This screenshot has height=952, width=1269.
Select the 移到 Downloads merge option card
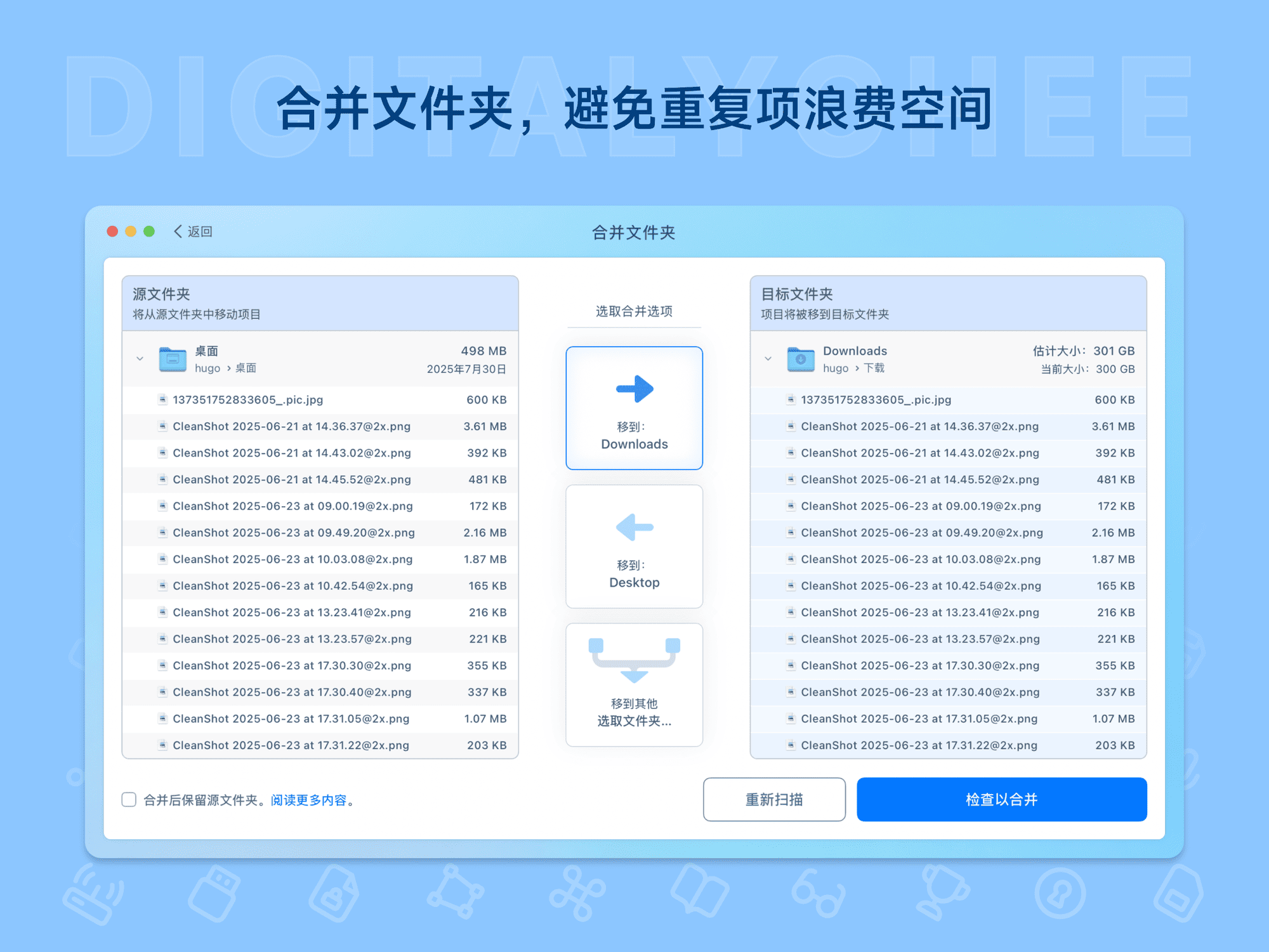click(x=633, y=408)
